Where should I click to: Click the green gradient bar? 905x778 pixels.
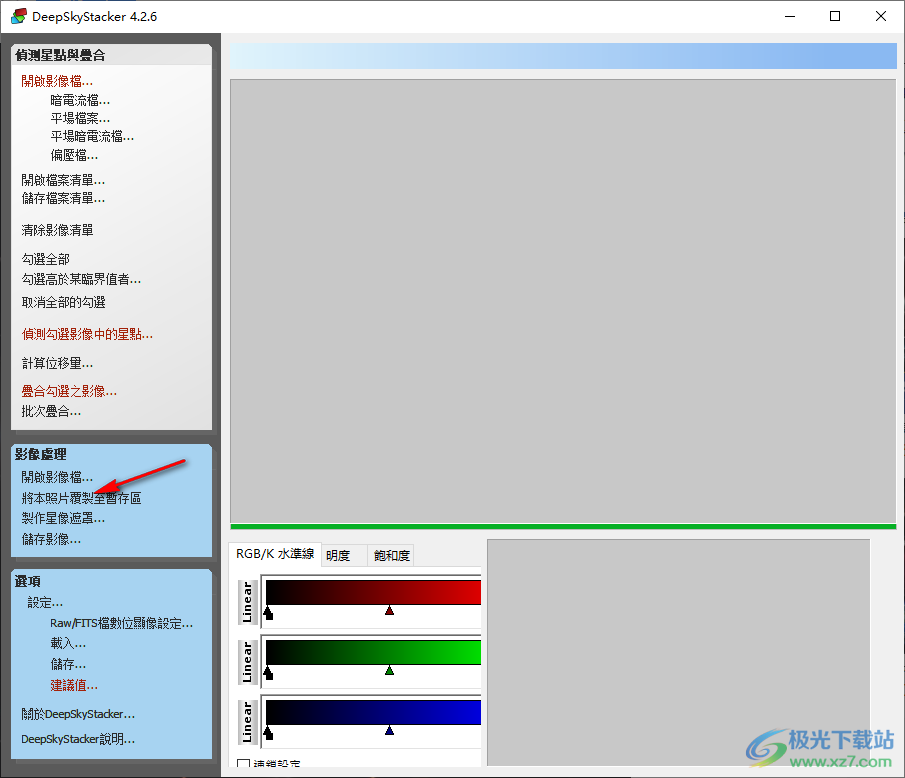coord(373,653)
